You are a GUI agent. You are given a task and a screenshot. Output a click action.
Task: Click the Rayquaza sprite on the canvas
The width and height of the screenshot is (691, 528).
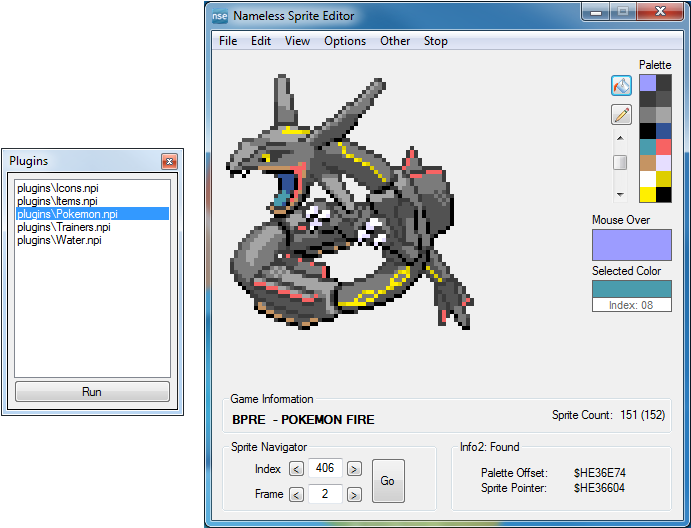(349, 203)
